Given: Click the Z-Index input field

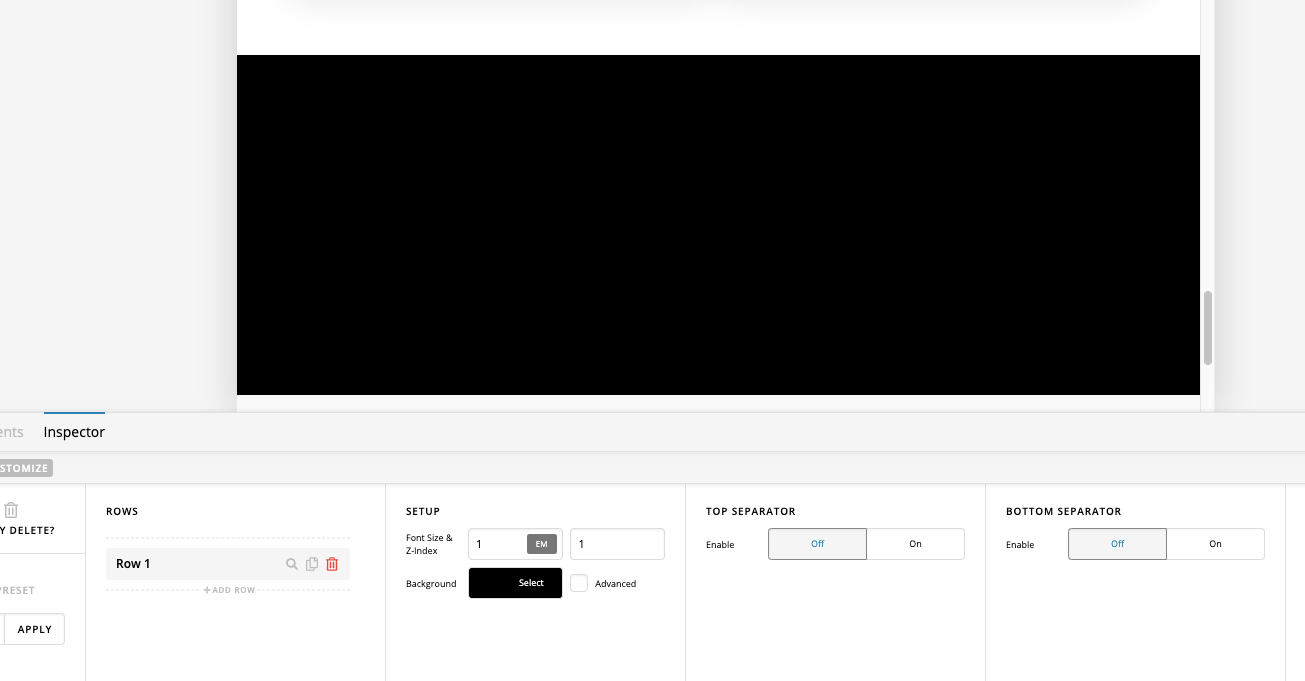Looking at the screenshot, I should tap(616, 544).
